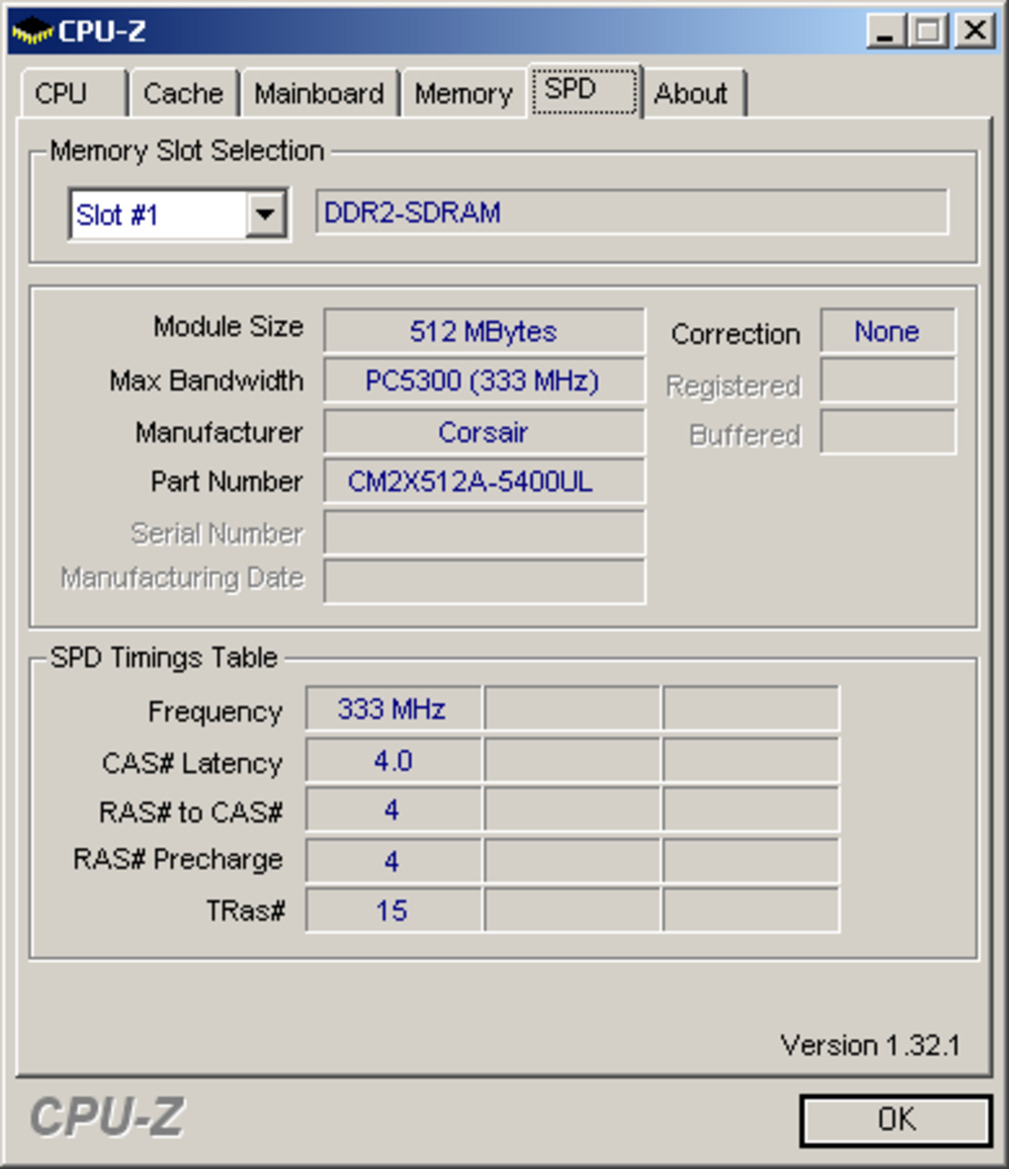
Task: Open the About tab
Action: 693,94
